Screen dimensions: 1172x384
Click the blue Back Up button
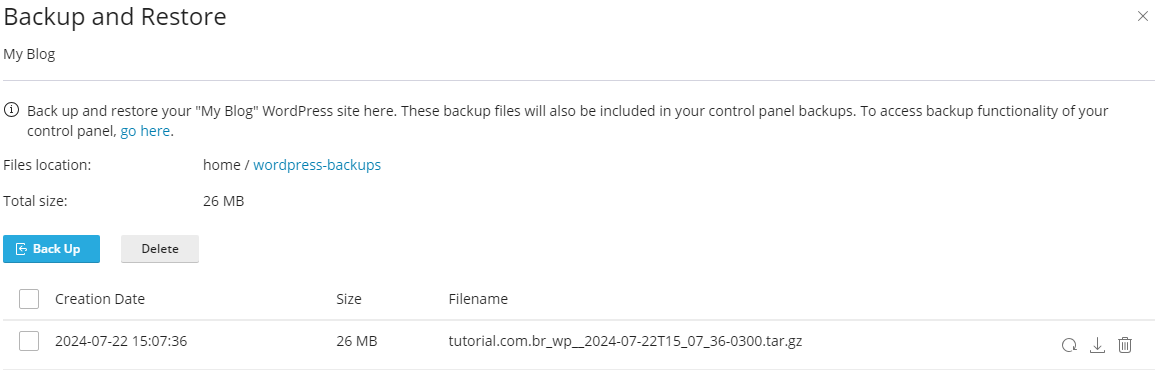(52, 249)
